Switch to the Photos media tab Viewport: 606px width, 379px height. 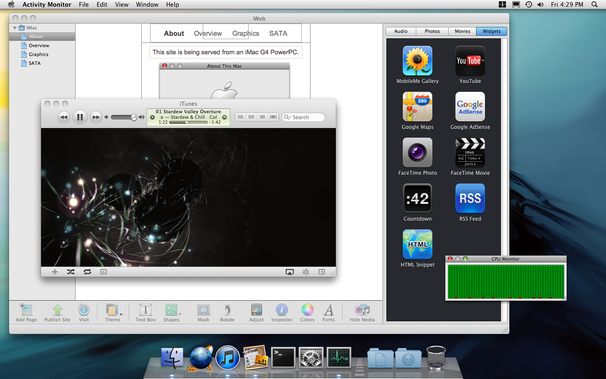pos(432,31)
